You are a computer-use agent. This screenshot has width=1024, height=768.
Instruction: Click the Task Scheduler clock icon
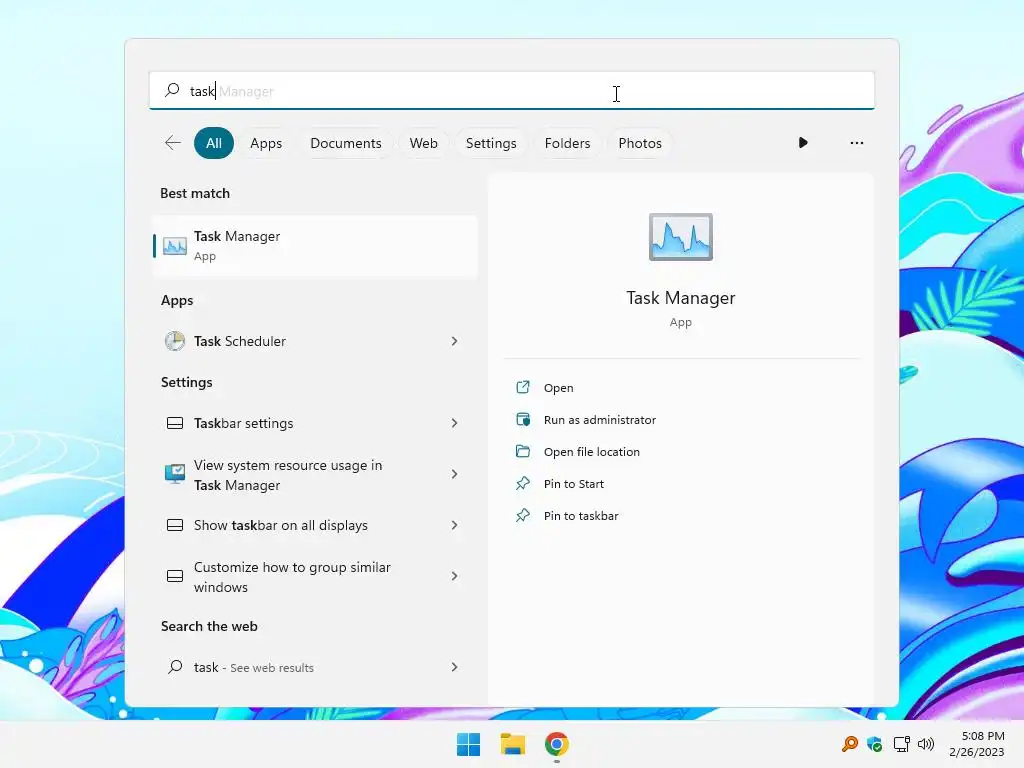pos(175,341)
